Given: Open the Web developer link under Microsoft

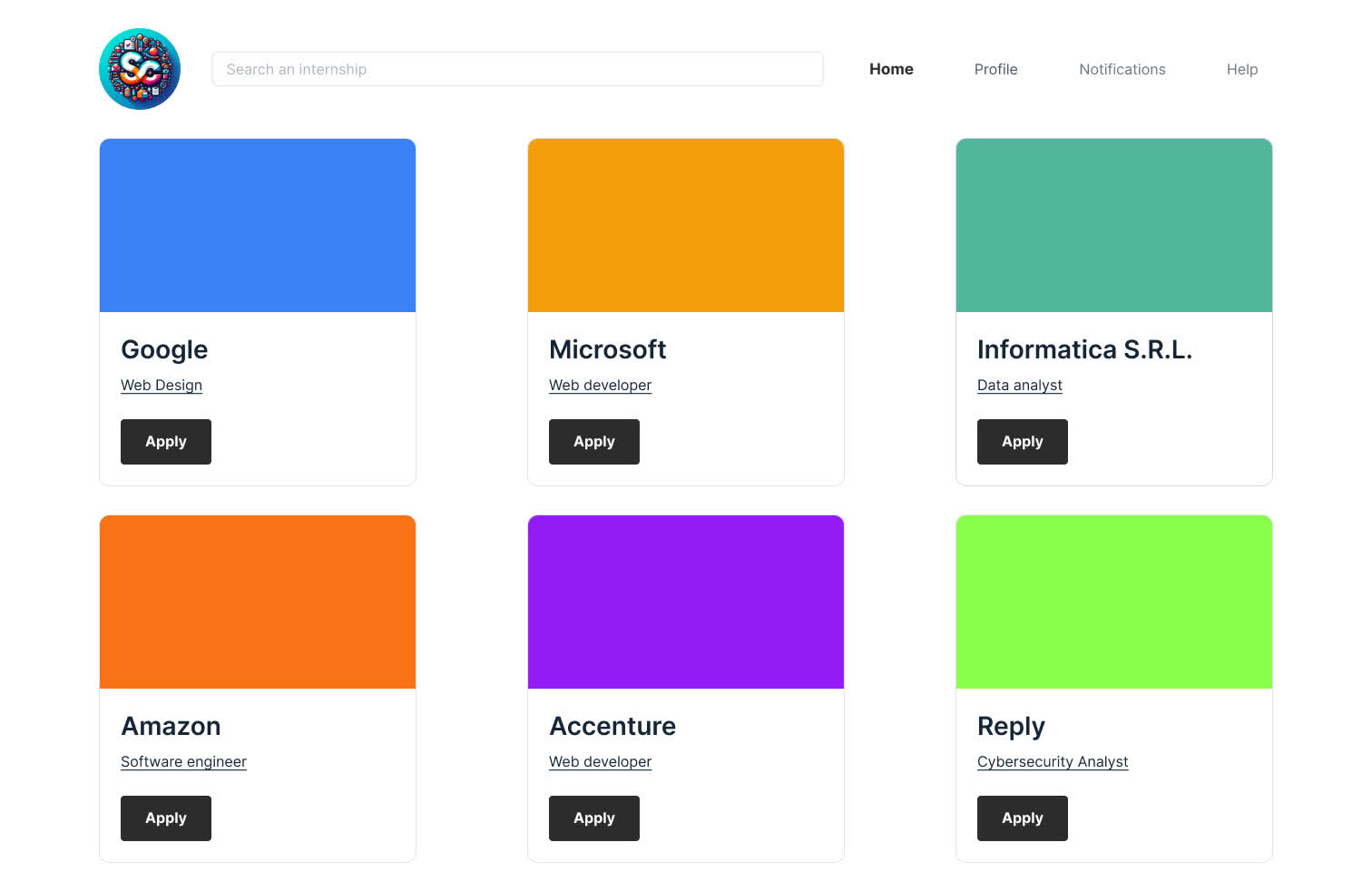Looking at the screenshot, I should point(600,385).
